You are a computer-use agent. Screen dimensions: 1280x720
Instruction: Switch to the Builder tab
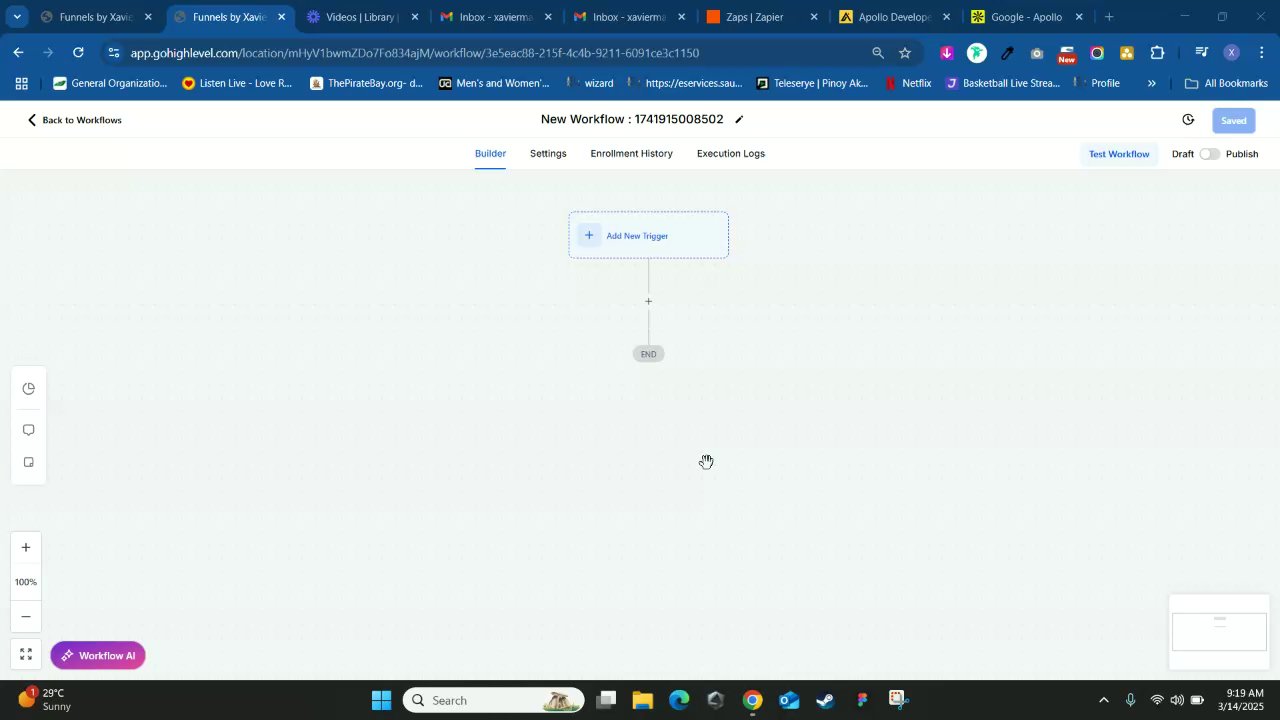pos(490,154)
